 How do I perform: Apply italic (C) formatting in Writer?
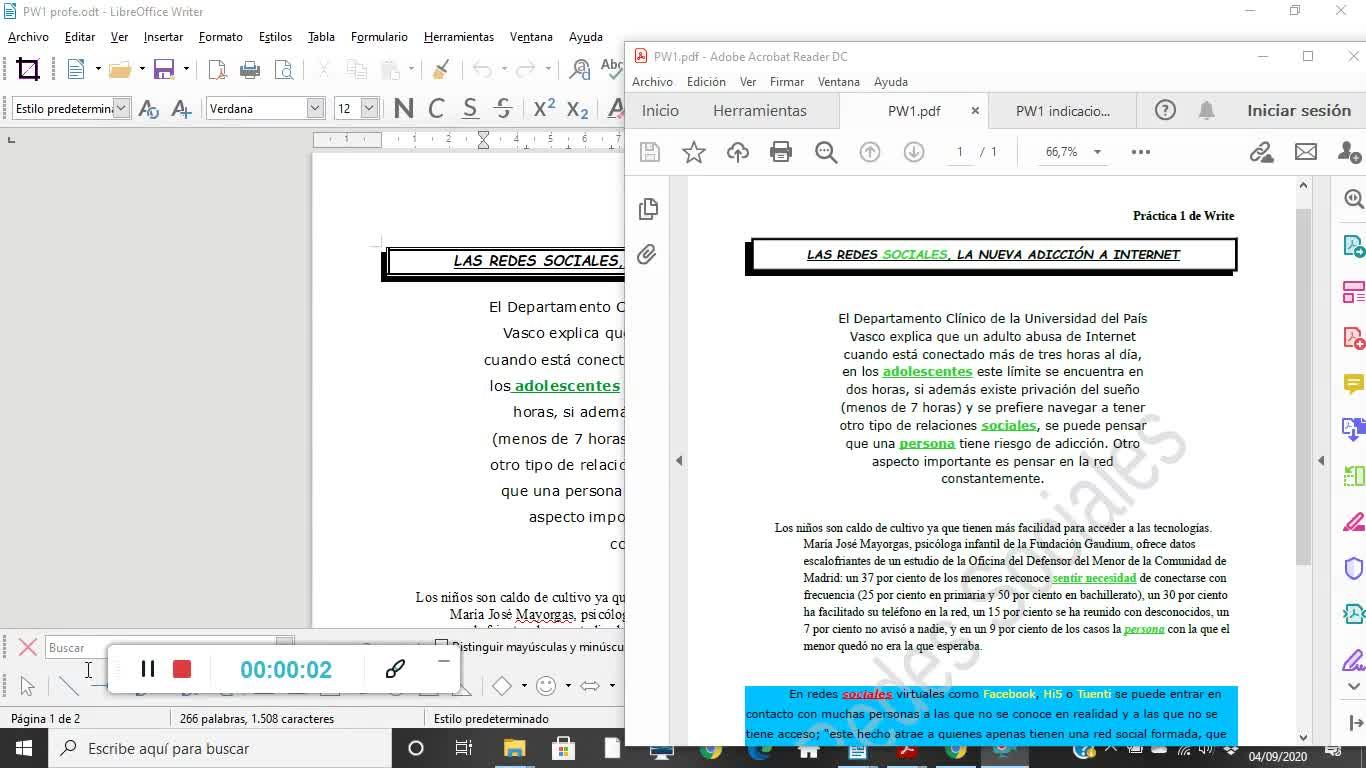coord(436,108)
